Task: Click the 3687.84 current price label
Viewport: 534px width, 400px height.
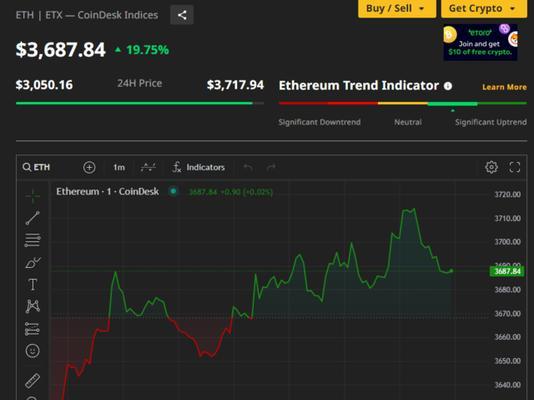Action: tap(507, 271)
